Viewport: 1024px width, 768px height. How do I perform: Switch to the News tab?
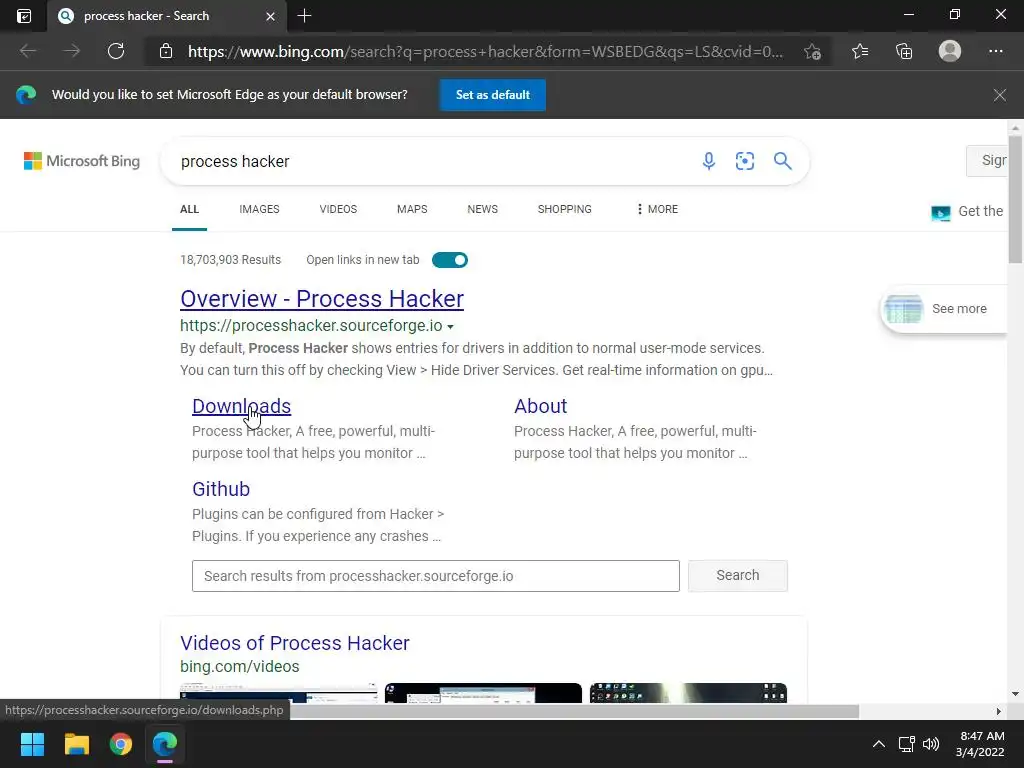pyautogui.click(x=483, y=209)
